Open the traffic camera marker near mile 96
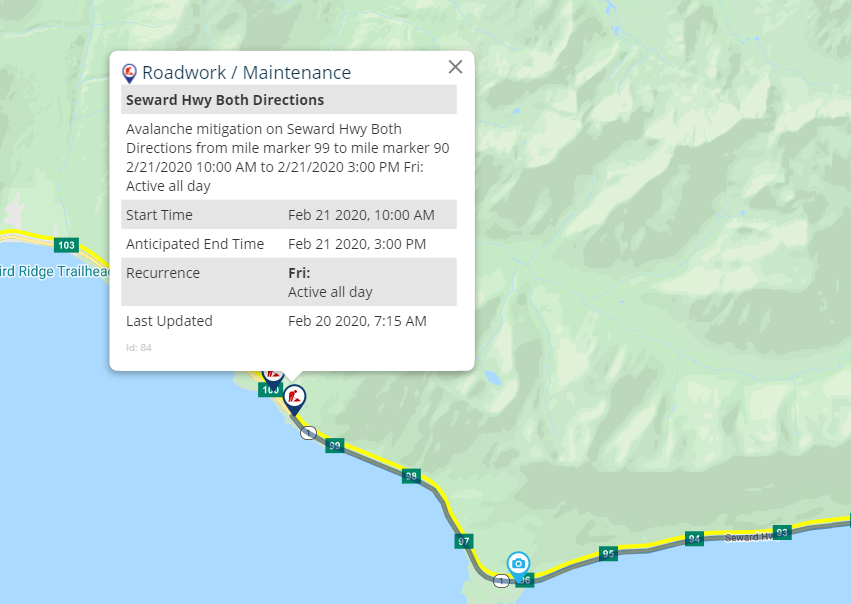Image resolution: width=851 pixels, height=604 pixels. [x=518, y=565]
